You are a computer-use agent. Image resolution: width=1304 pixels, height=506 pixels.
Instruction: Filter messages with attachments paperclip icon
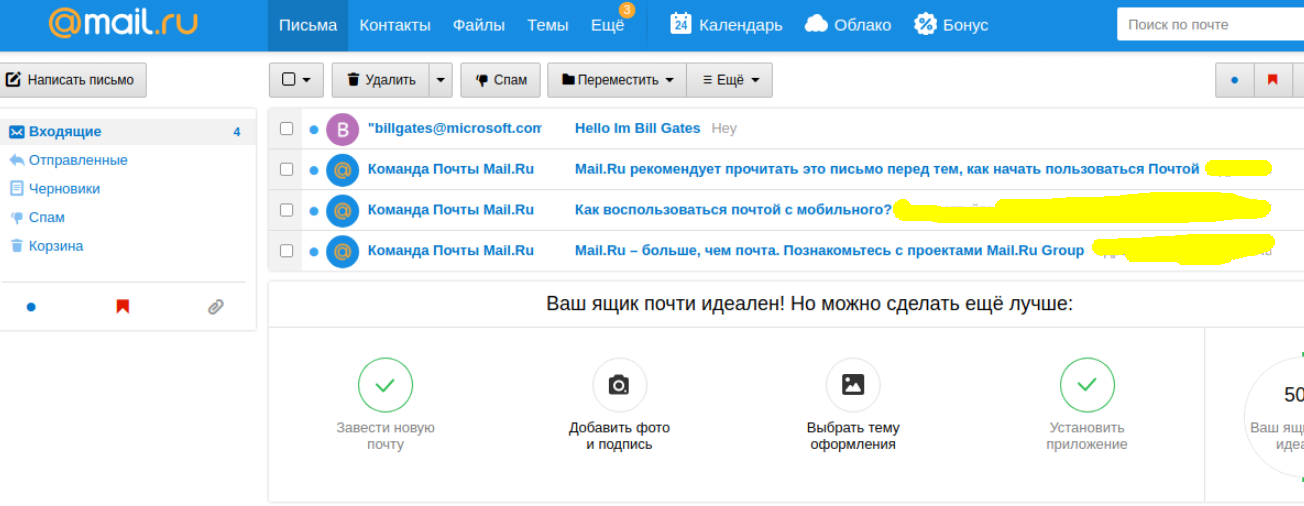215,307
